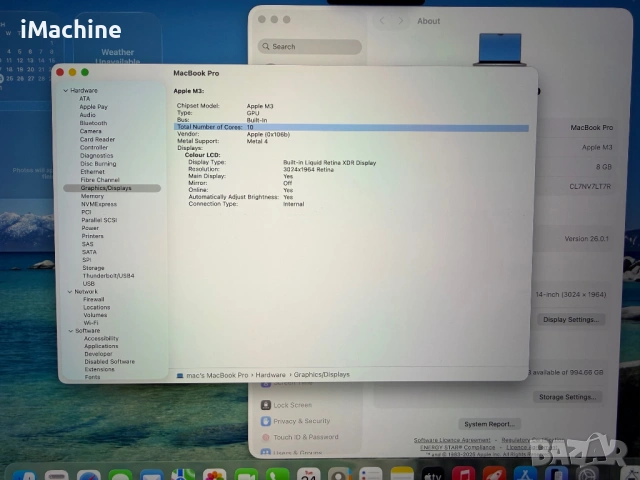The height and width of the screenshot is (480, 640).
Task: Open Mail from the Dock
Action: click(x=151, y=476)
